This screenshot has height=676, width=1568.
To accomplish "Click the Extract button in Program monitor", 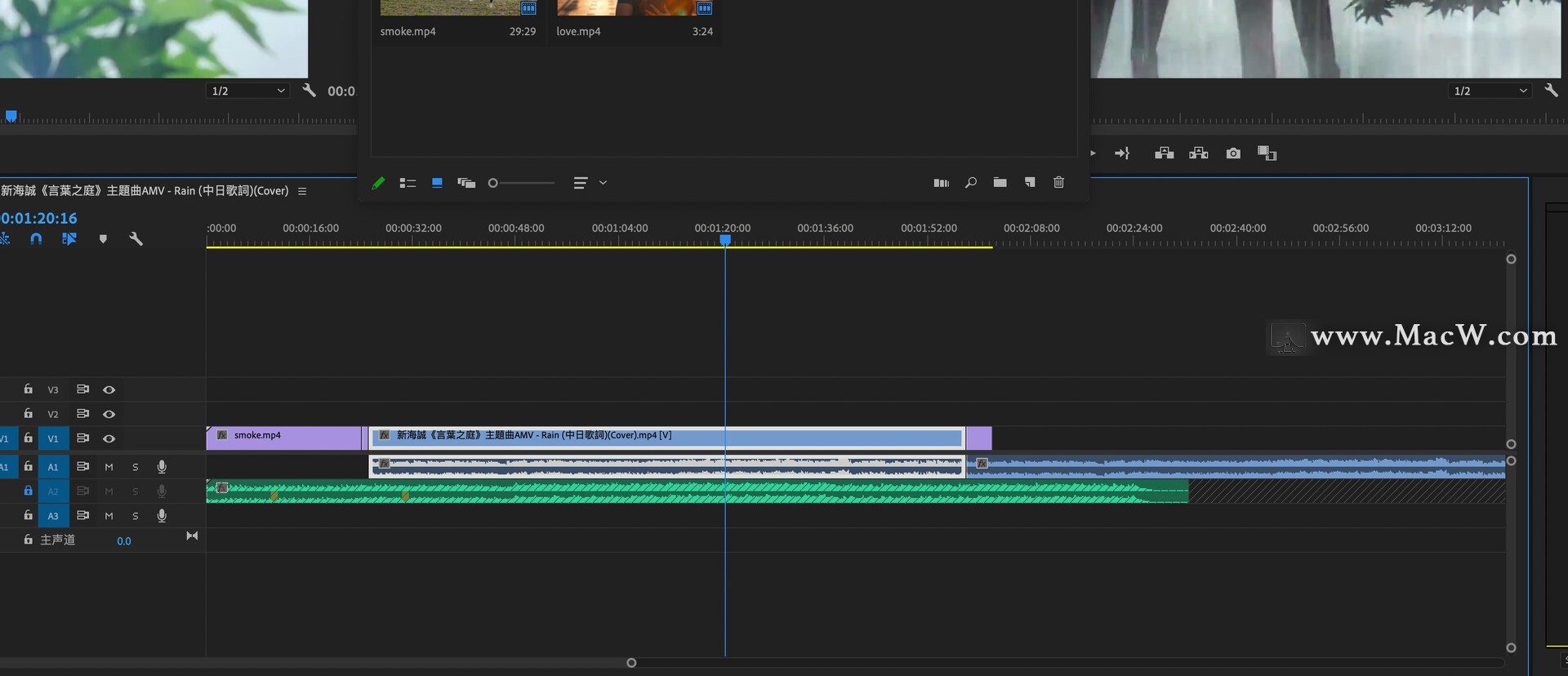I will (1198, 153).
